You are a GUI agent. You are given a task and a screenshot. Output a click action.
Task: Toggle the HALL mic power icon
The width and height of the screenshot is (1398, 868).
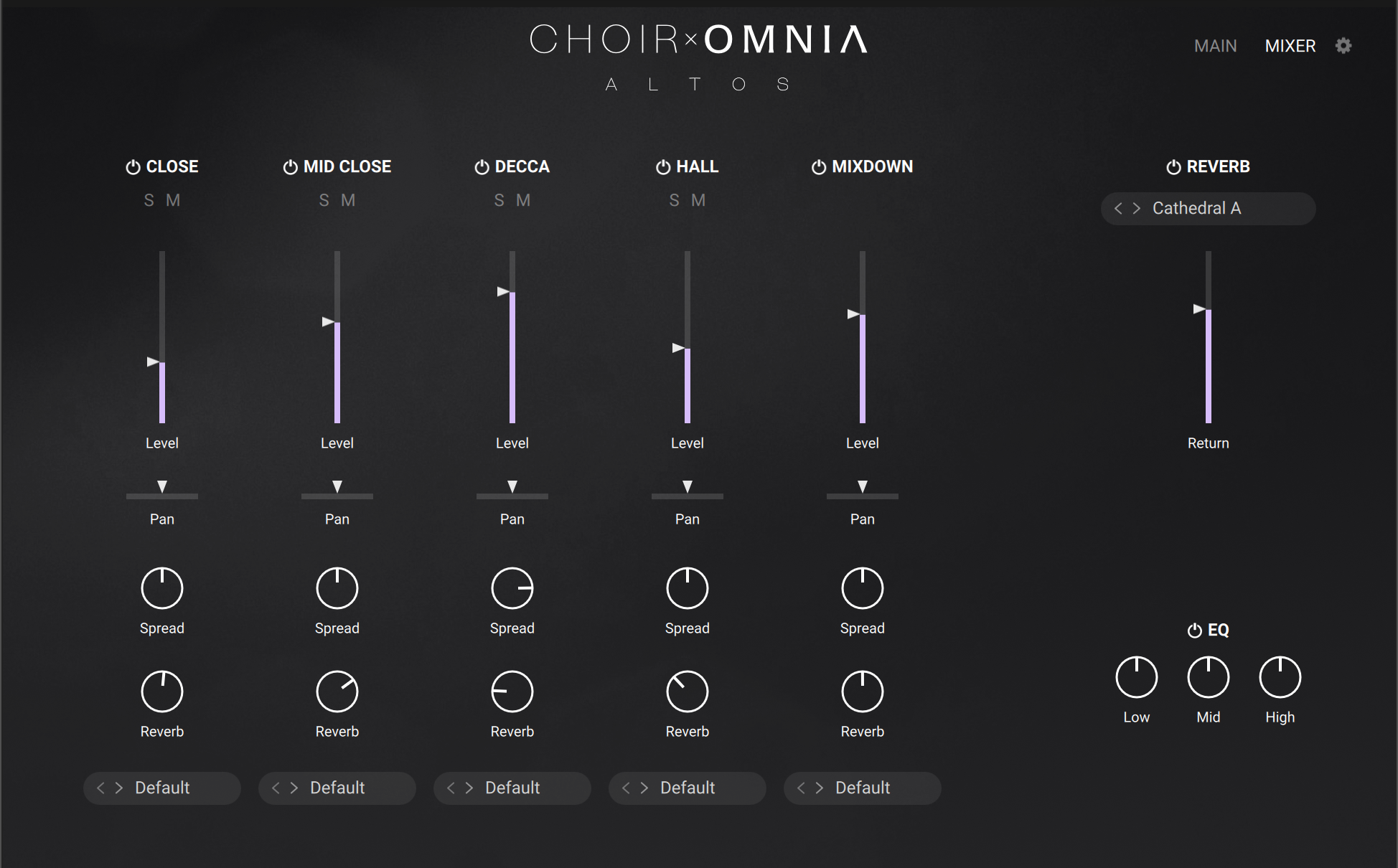[x=663, y=167]
